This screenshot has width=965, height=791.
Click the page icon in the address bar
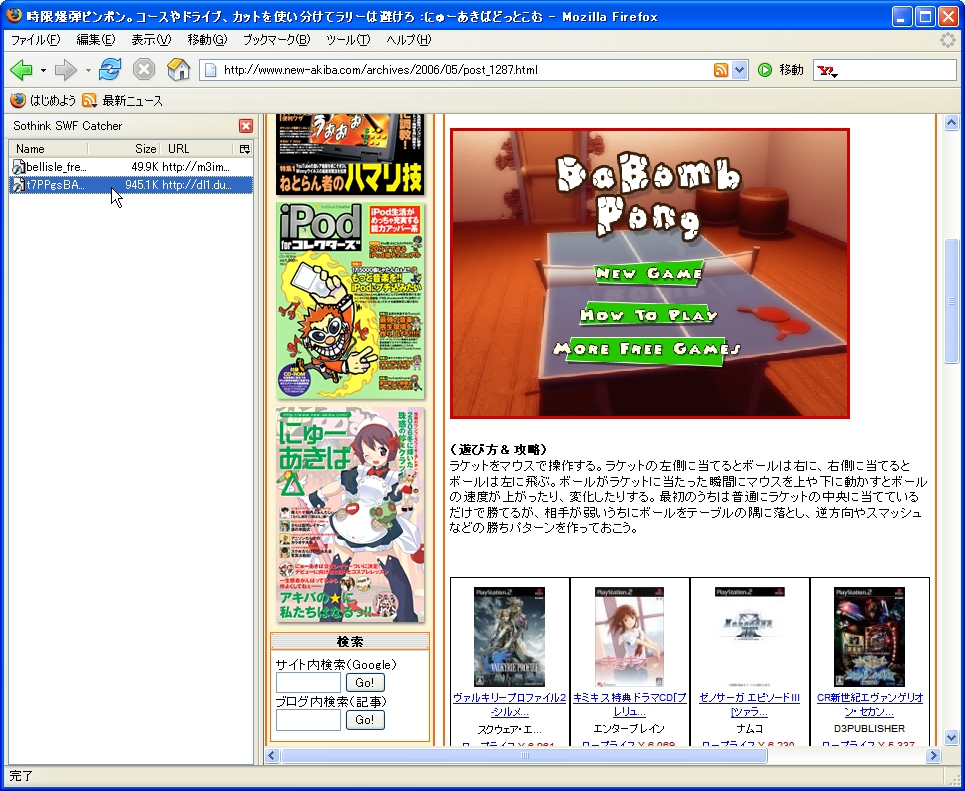pyautogui.click(x=210, y=70)
